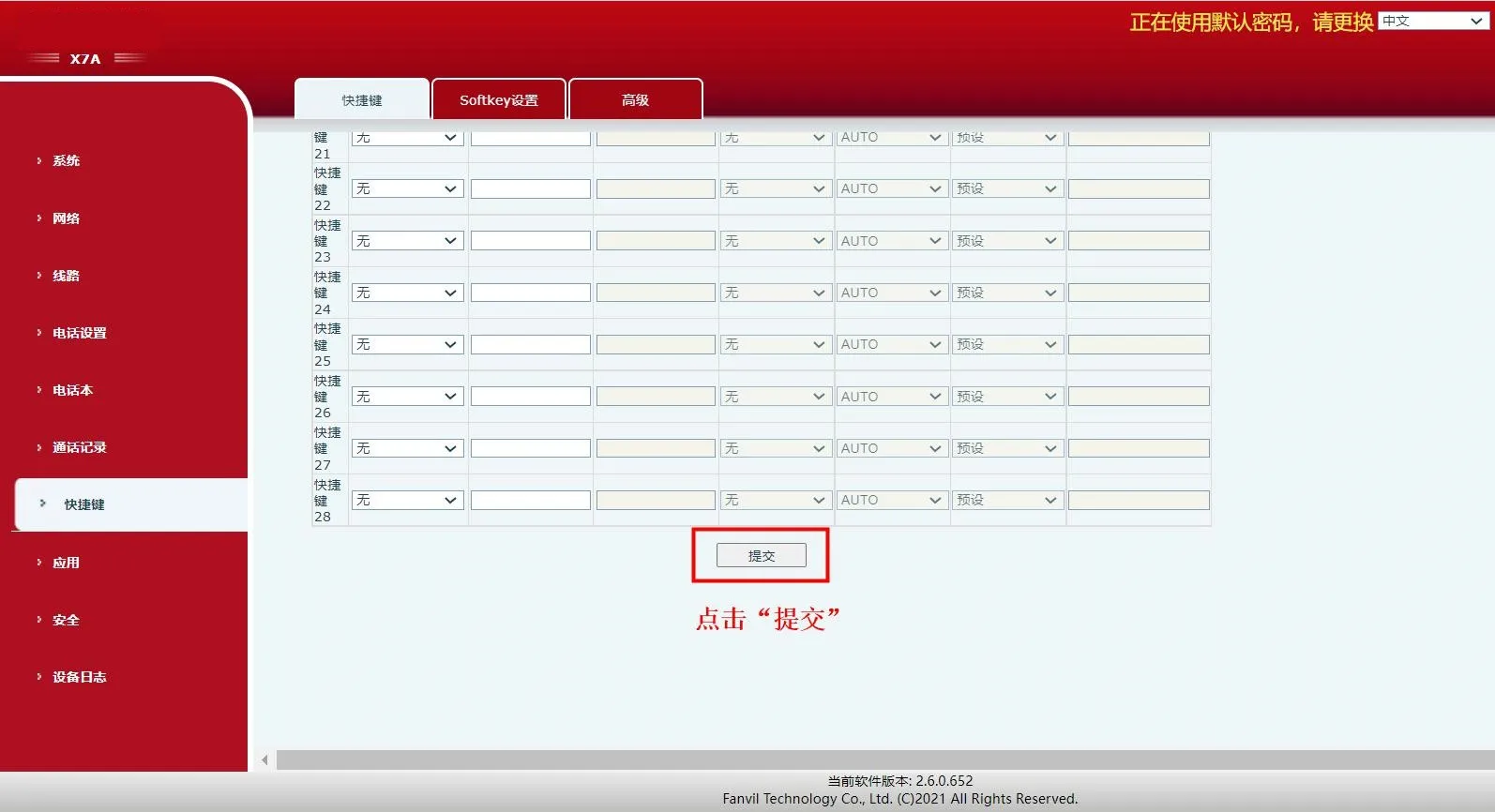Open the 中文 language dropdown
Screen dimensions: 1495x812
click(x=1432, y=21)
